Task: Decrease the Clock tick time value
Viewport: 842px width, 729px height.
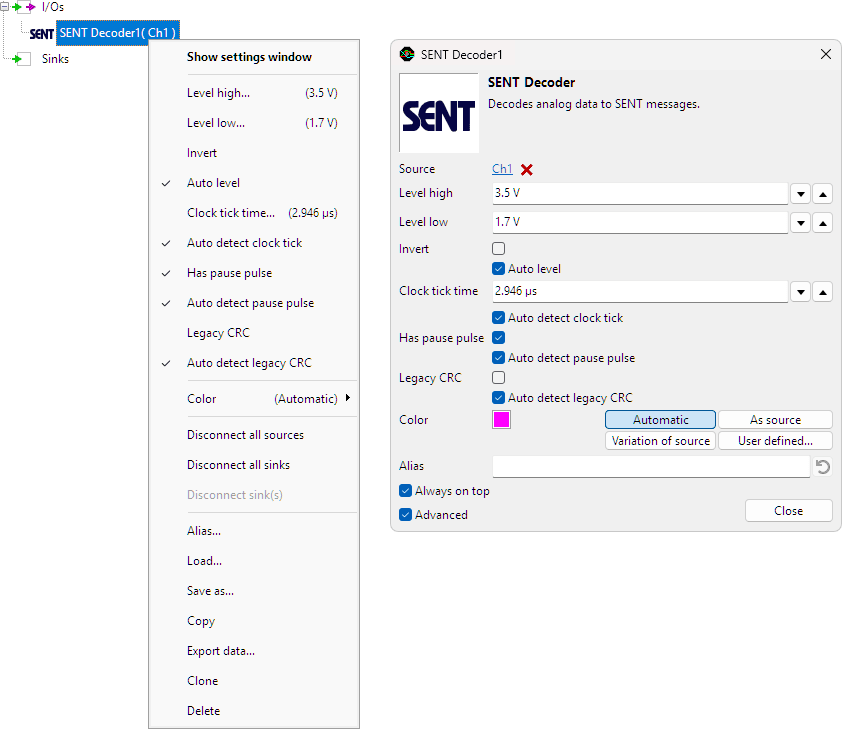Action: [801, 292]
